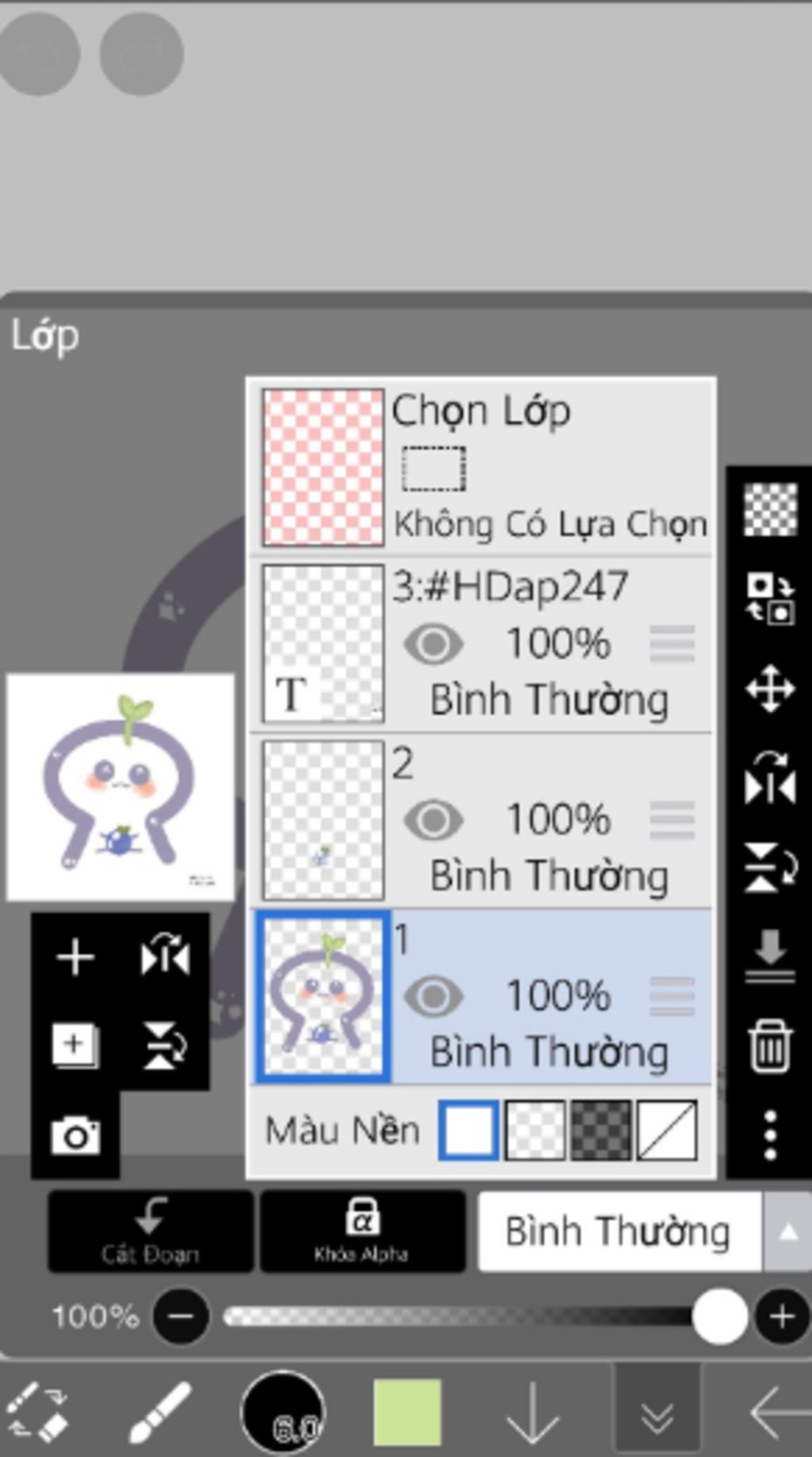Image resolution: width=812 pixels, height=1457 pixels.
Task: Hide layer 3:#HDap247 with eye icon
Action: tap(433, 644)
